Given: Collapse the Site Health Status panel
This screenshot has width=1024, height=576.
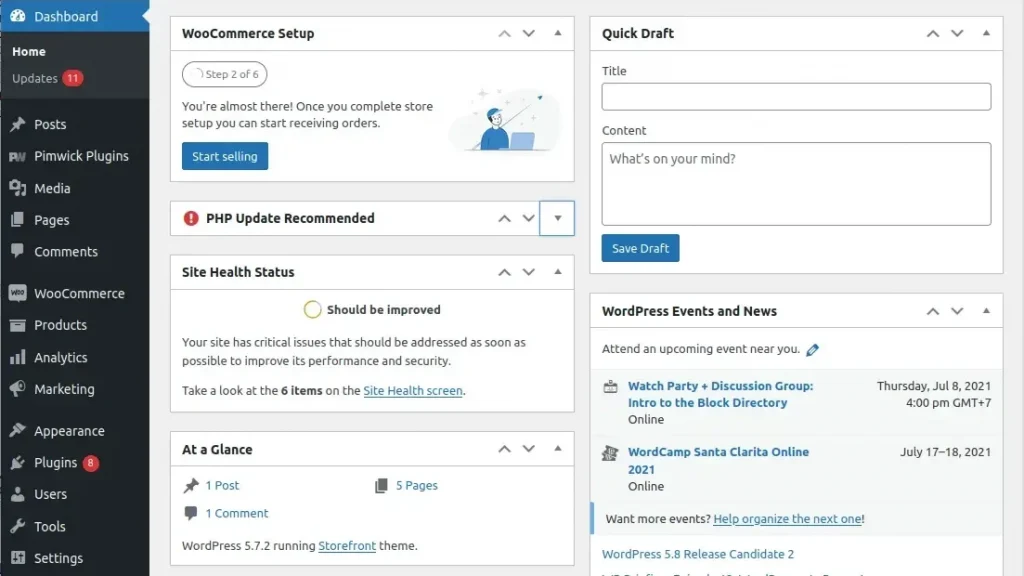Looking at the screenshot, I should click(558, 272).
